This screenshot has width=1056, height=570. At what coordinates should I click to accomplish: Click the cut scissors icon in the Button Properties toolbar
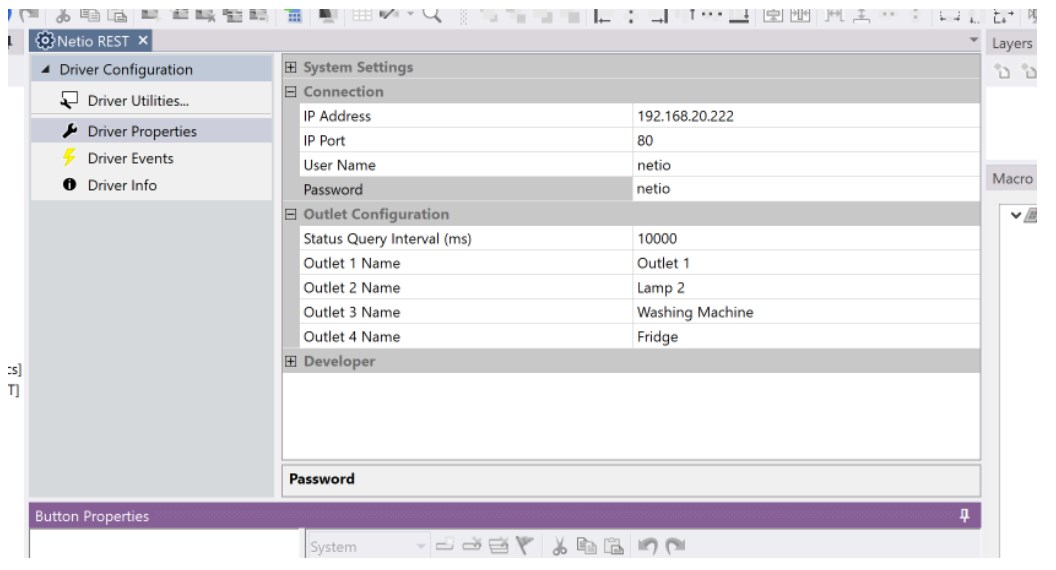tap(559, 546)
